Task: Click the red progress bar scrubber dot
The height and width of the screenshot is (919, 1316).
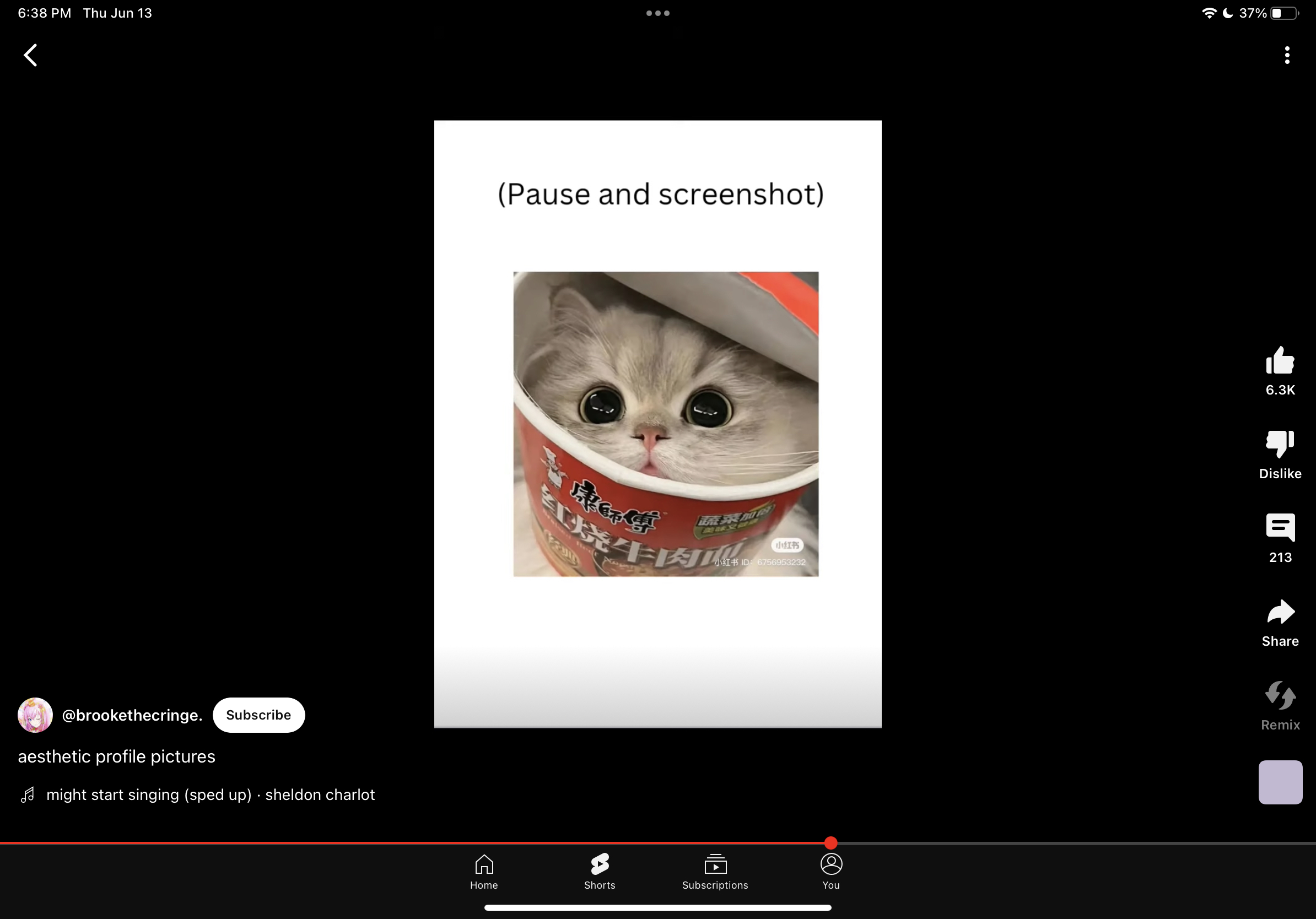Action: point(830,843)
